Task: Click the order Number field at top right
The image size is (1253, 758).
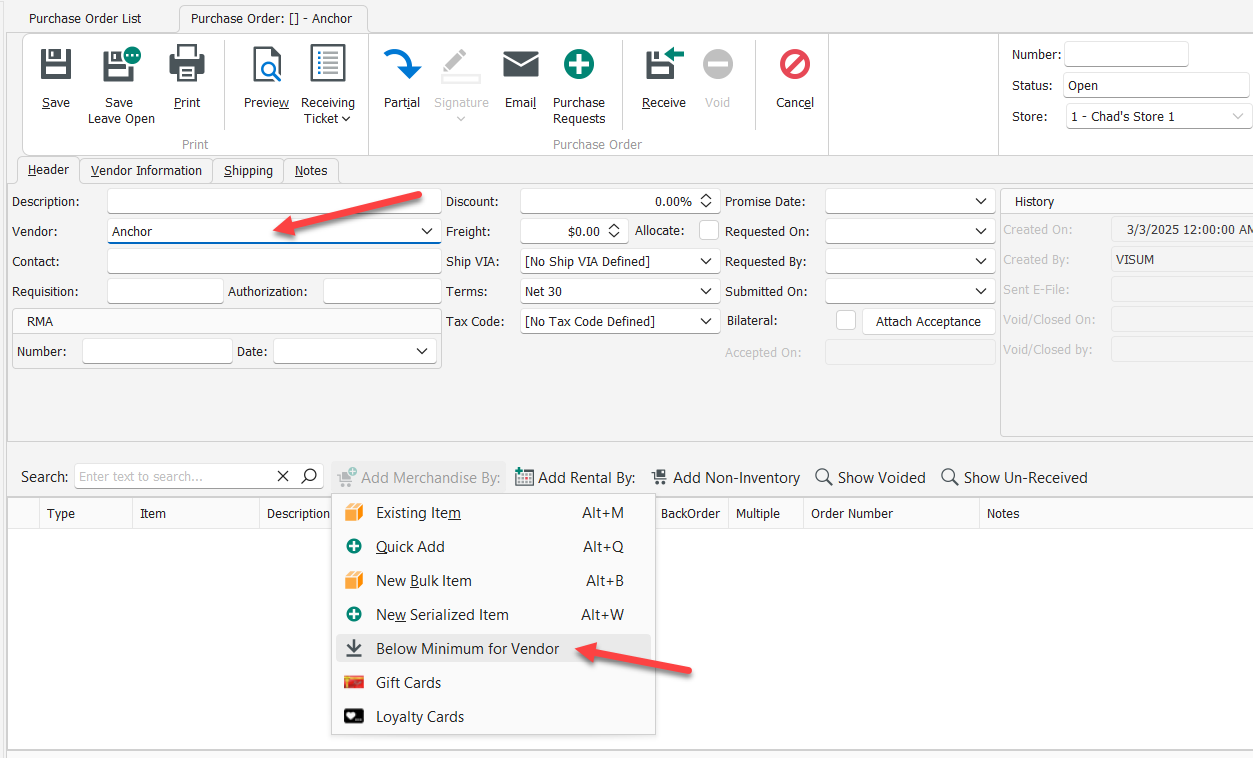Action: click(x=1126, y=54)
